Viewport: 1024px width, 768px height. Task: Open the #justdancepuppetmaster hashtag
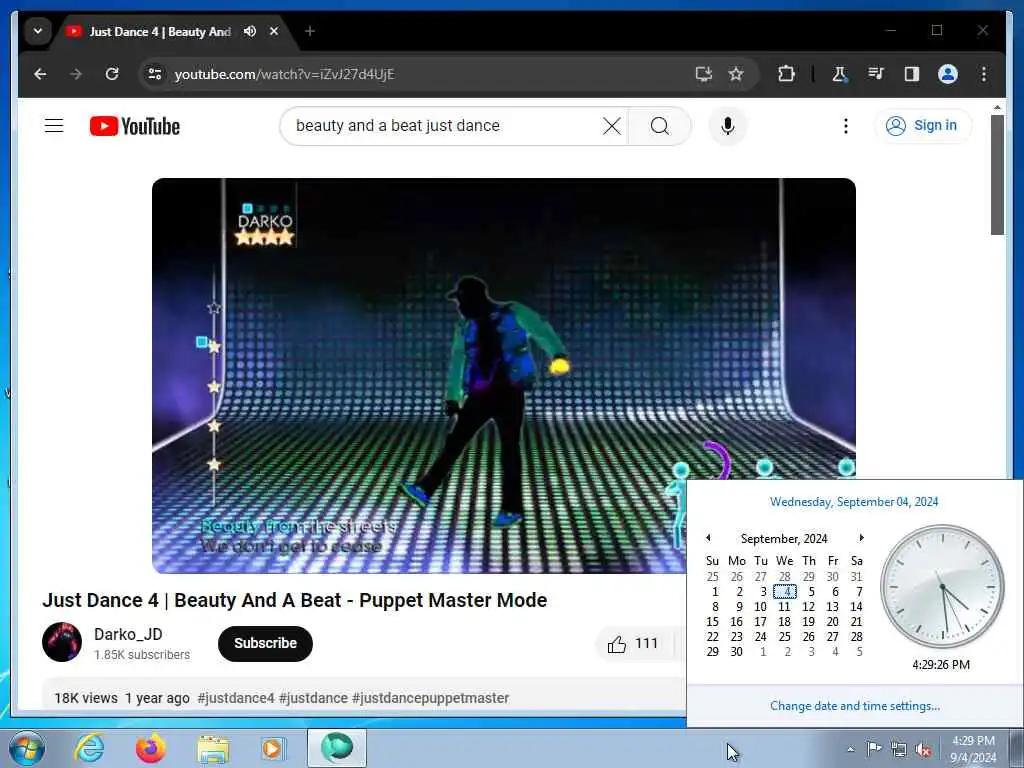coord(430,698)
